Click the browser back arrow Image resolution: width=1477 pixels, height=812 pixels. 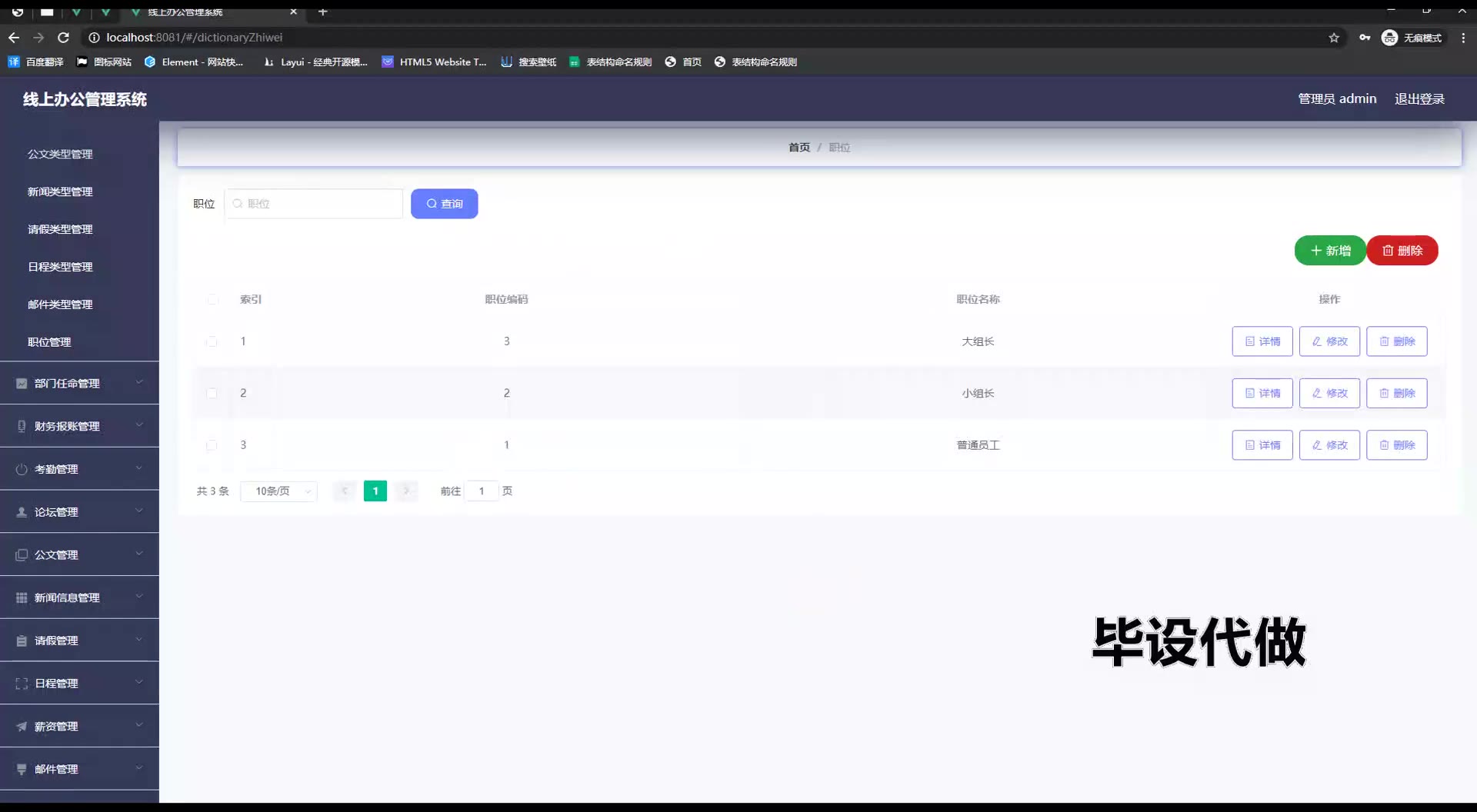(14, 37)
